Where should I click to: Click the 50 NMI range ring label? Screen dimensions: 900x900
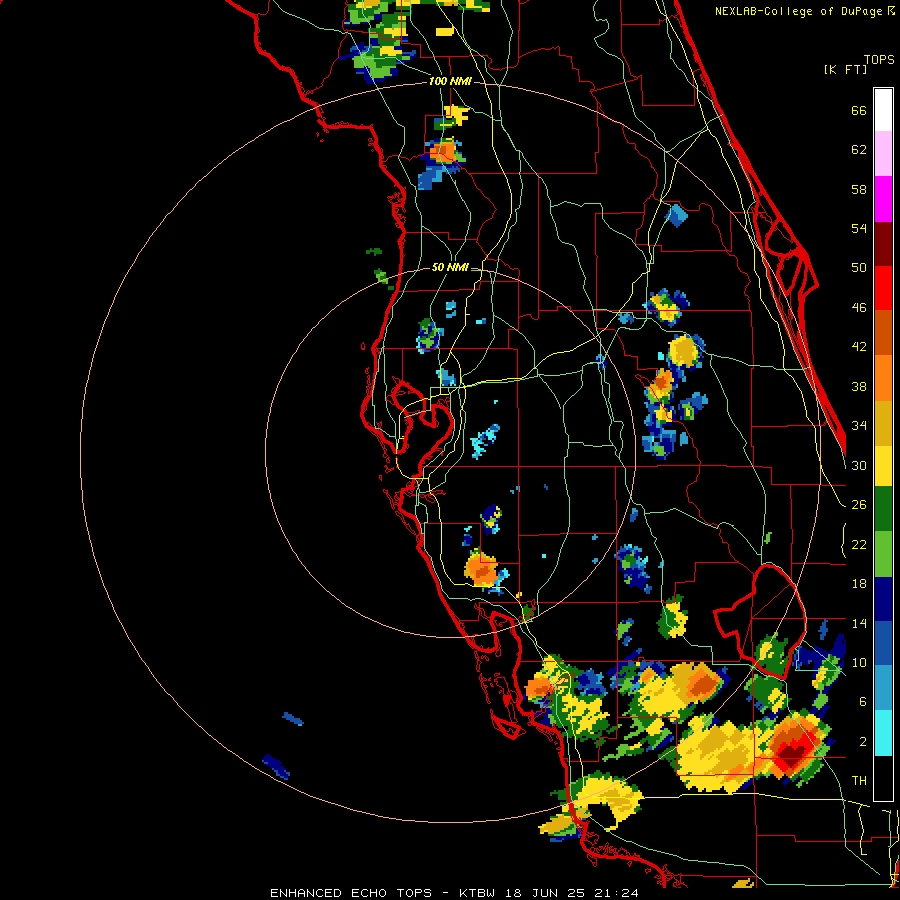450,267
